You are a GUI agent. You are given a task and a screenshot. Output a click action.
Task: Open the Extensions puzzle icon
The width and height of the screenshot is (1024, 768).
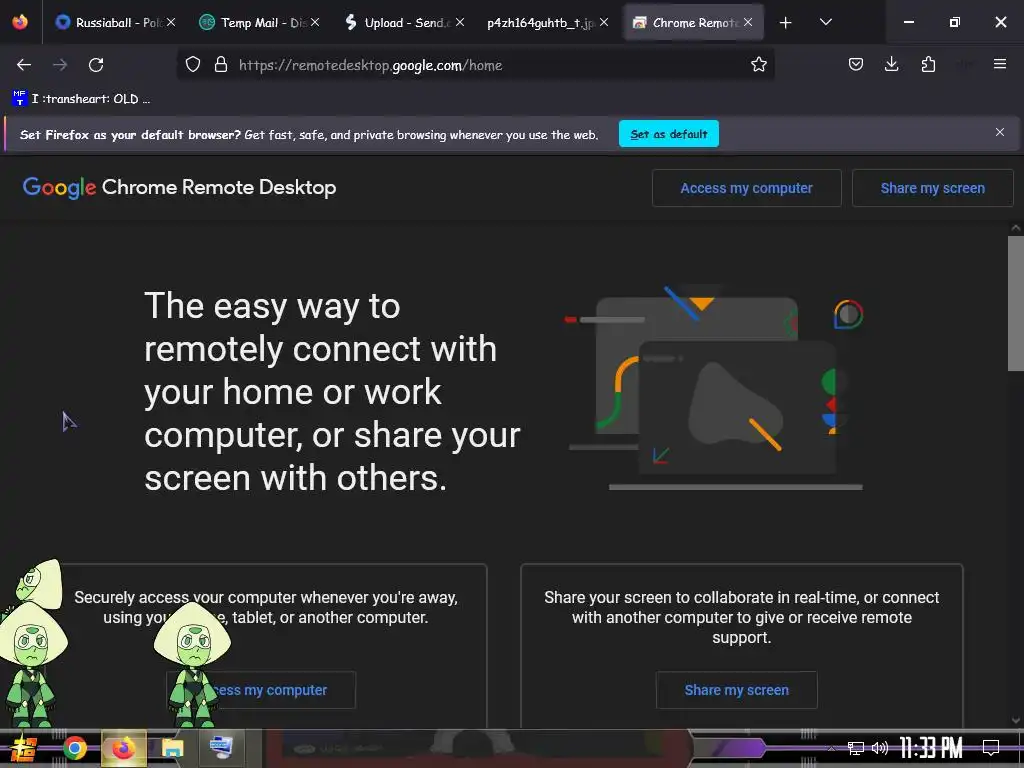[928, 64]
